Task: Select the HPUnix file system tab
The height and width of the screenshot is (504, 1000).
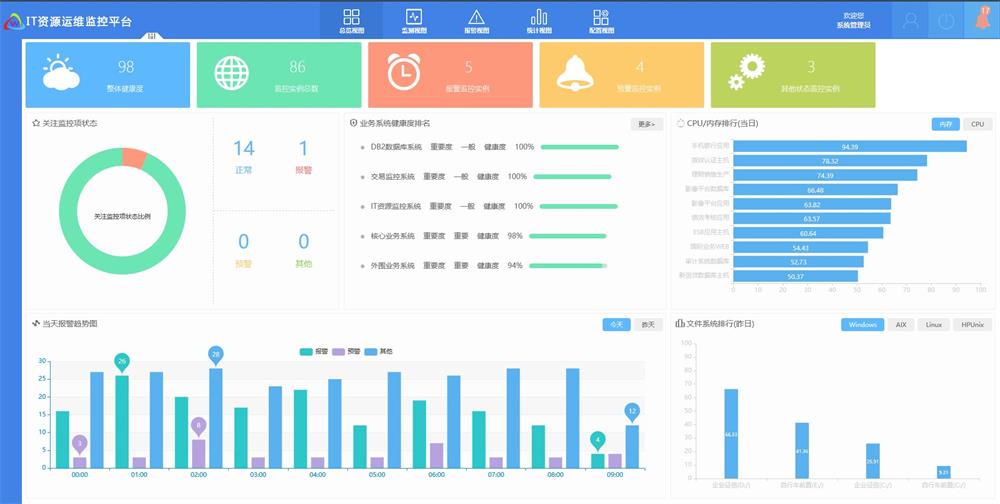Action: point(973,325)
